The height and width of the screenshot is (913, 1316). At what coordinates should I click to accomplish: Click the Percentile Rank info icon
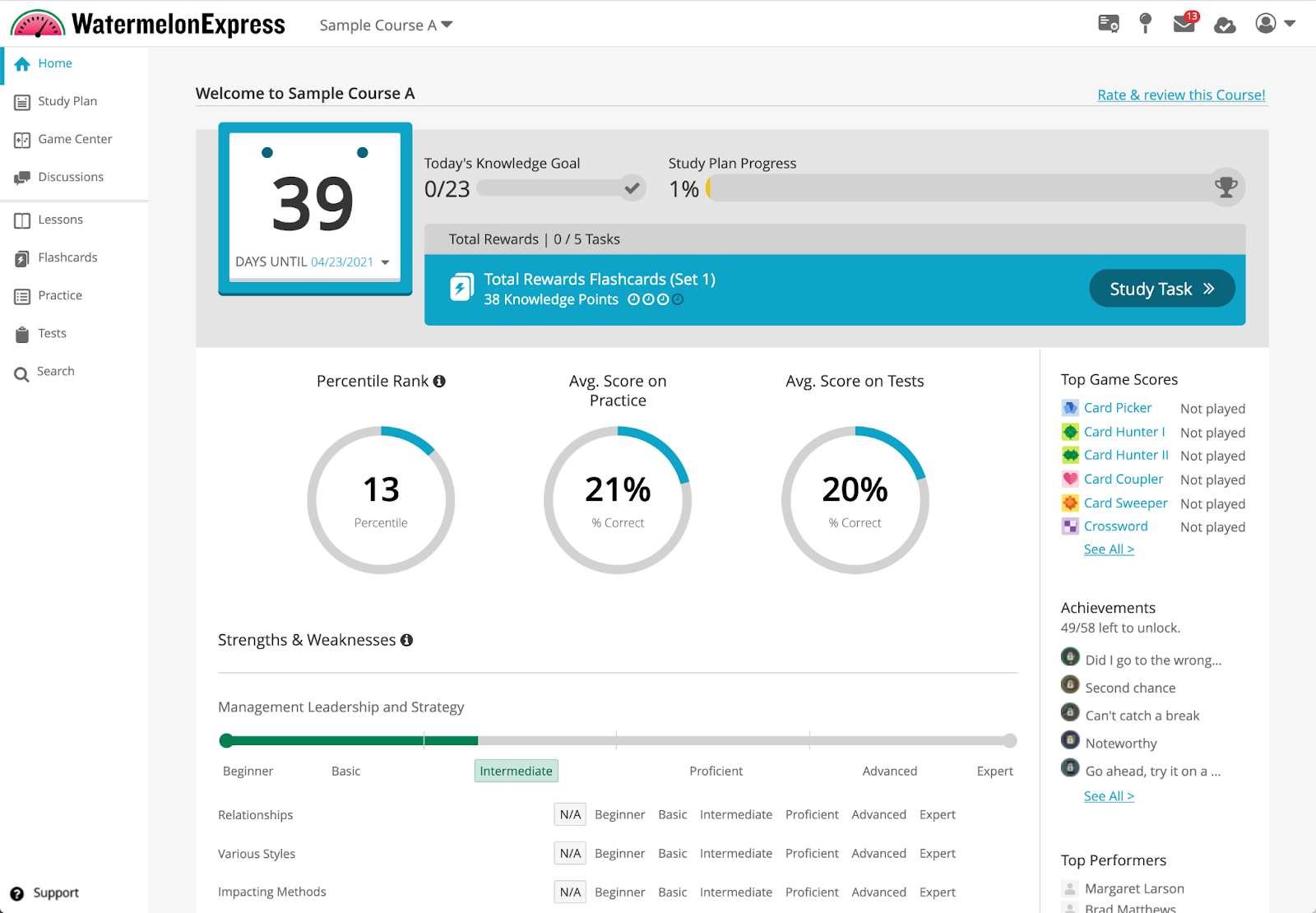click(439, 382)
